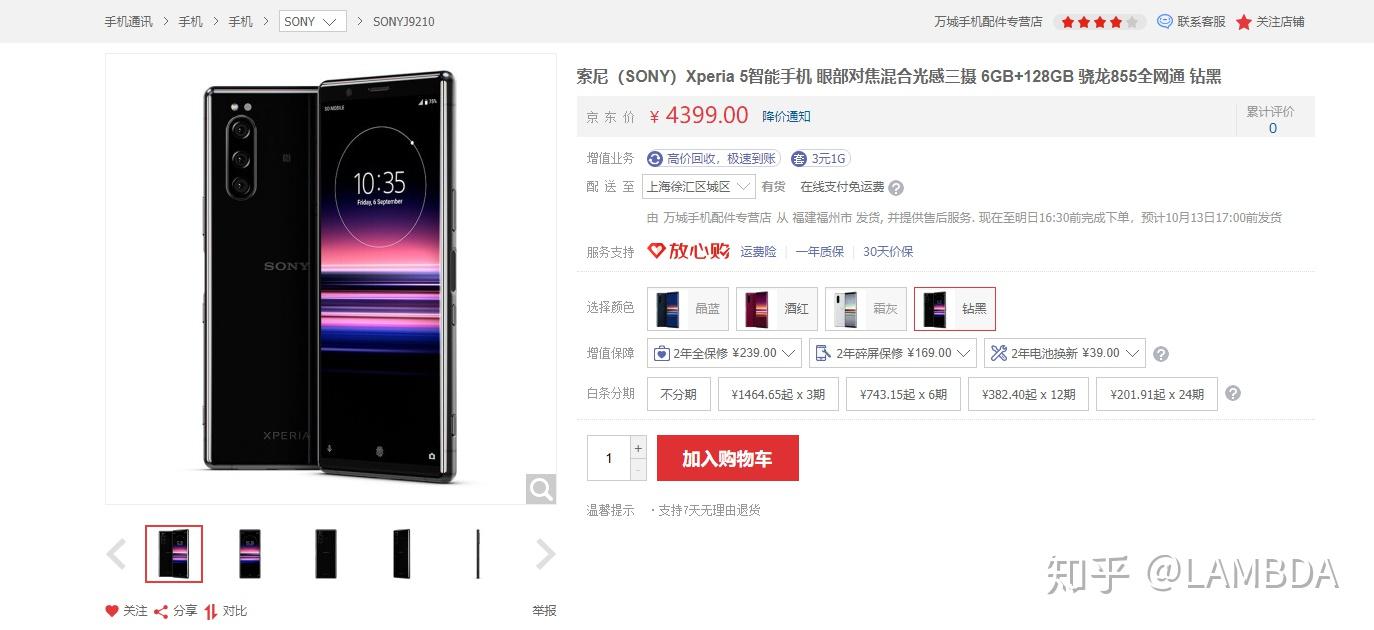Expand the SONY breadcrumb dropdown
Screen dimensions: 1374x630
click(313, 21)
